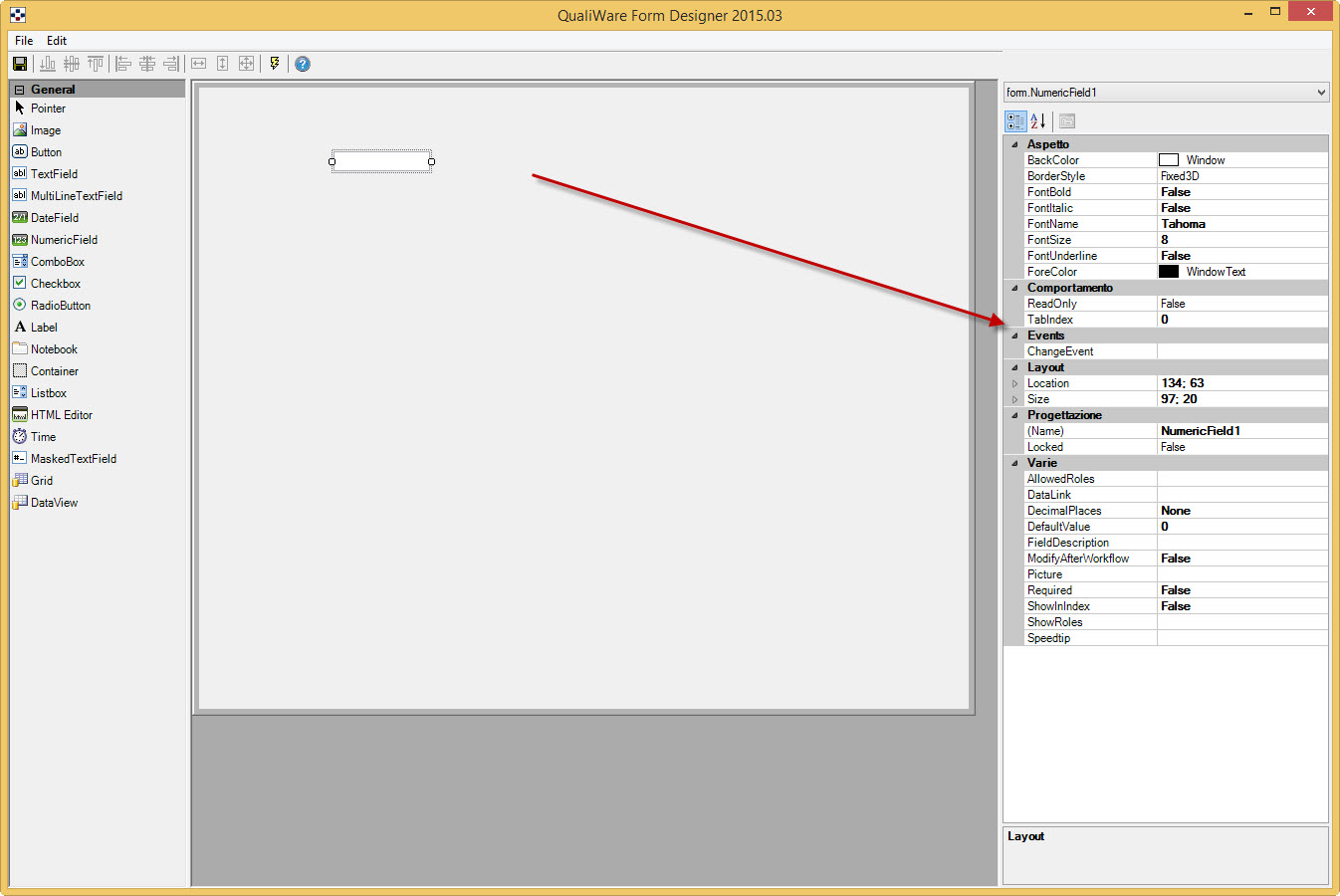
Task: Collapse the Comportamento property category
Action: pyautogui.click(x=1014, y=288)
